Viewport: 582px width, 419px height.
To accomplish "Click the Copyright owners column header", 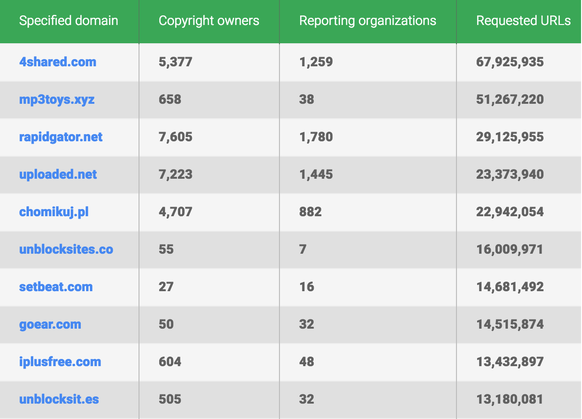I will 209,21.
